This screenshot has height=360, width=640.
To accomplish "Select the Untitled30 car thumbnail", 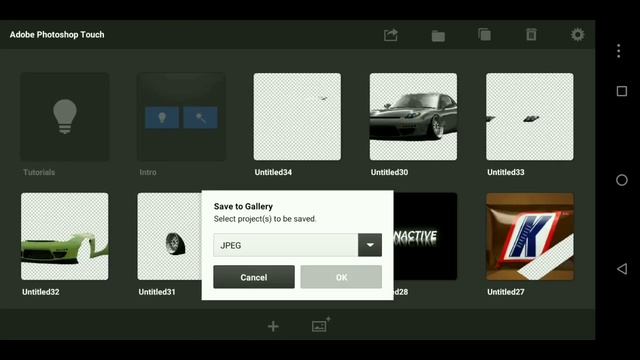I will click(x=413, y=117).
